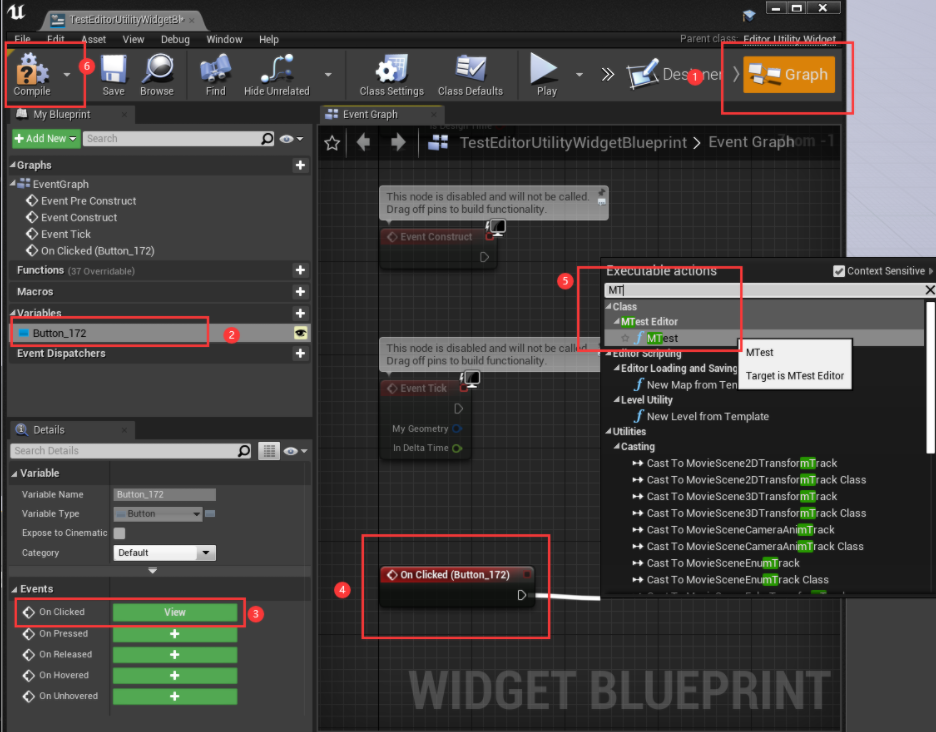Select Event Pre Construct in tree
Image resolution: width=936 pixels, height=732 pixels.
(x=88, y=201)
